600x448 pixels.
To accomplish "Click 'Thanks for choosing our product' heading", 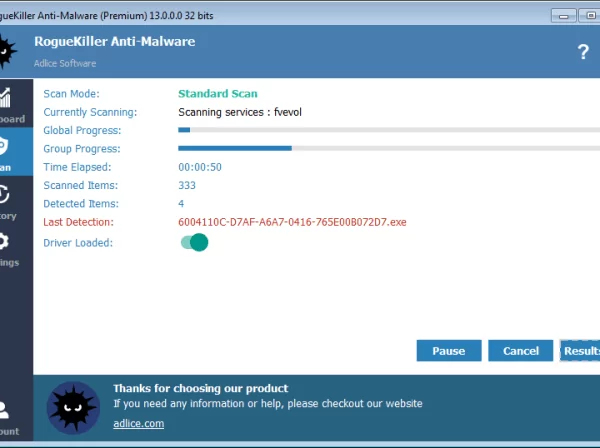I will coord(201,388).
